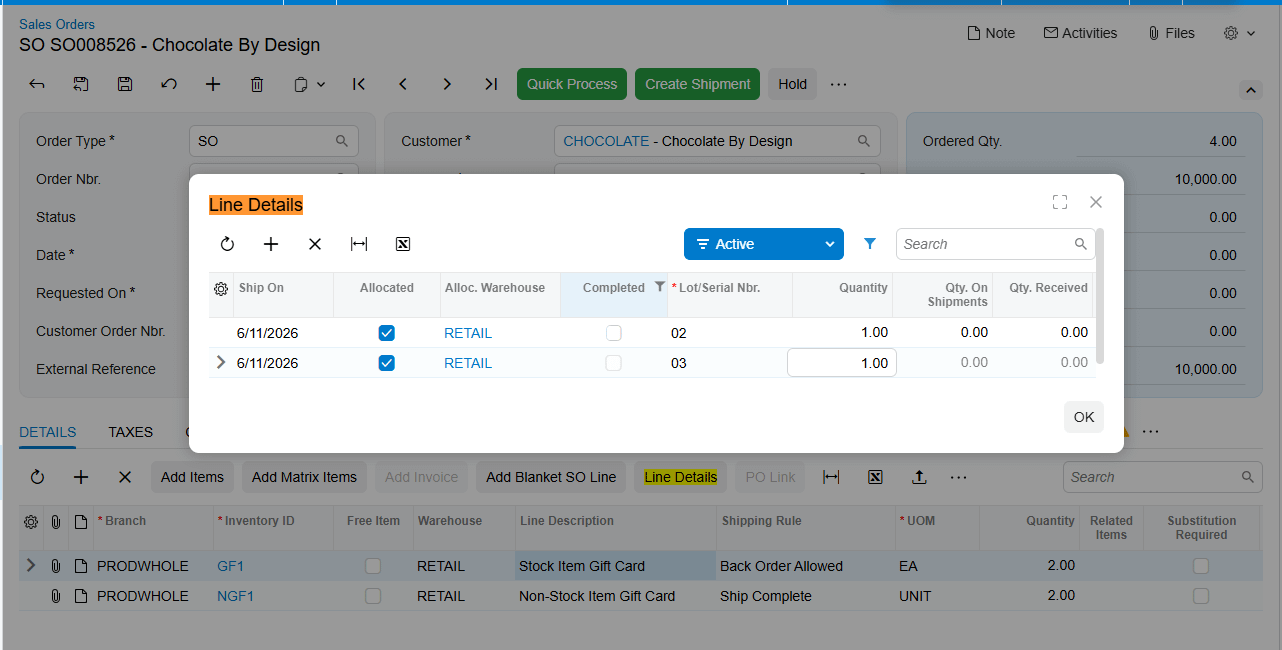Go to the last record
The height and width of the screenshot is (650, 1282).
pyautogui.click(x=491, y=84)
